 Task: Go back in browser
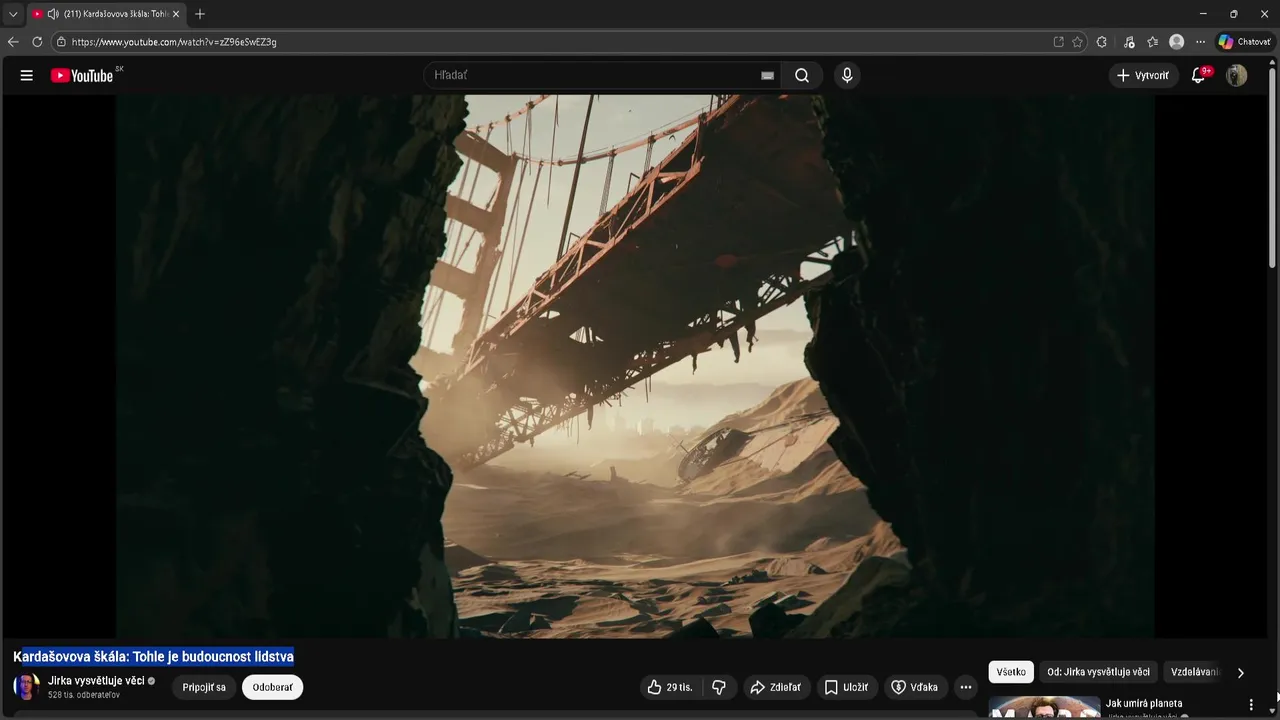(x=13, y=42)
